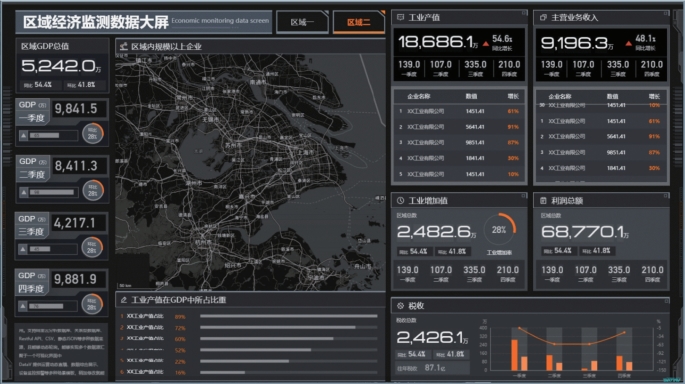685x384 pixels.
Task: Click the gear icon next to 税收
Action: [400, 306]
